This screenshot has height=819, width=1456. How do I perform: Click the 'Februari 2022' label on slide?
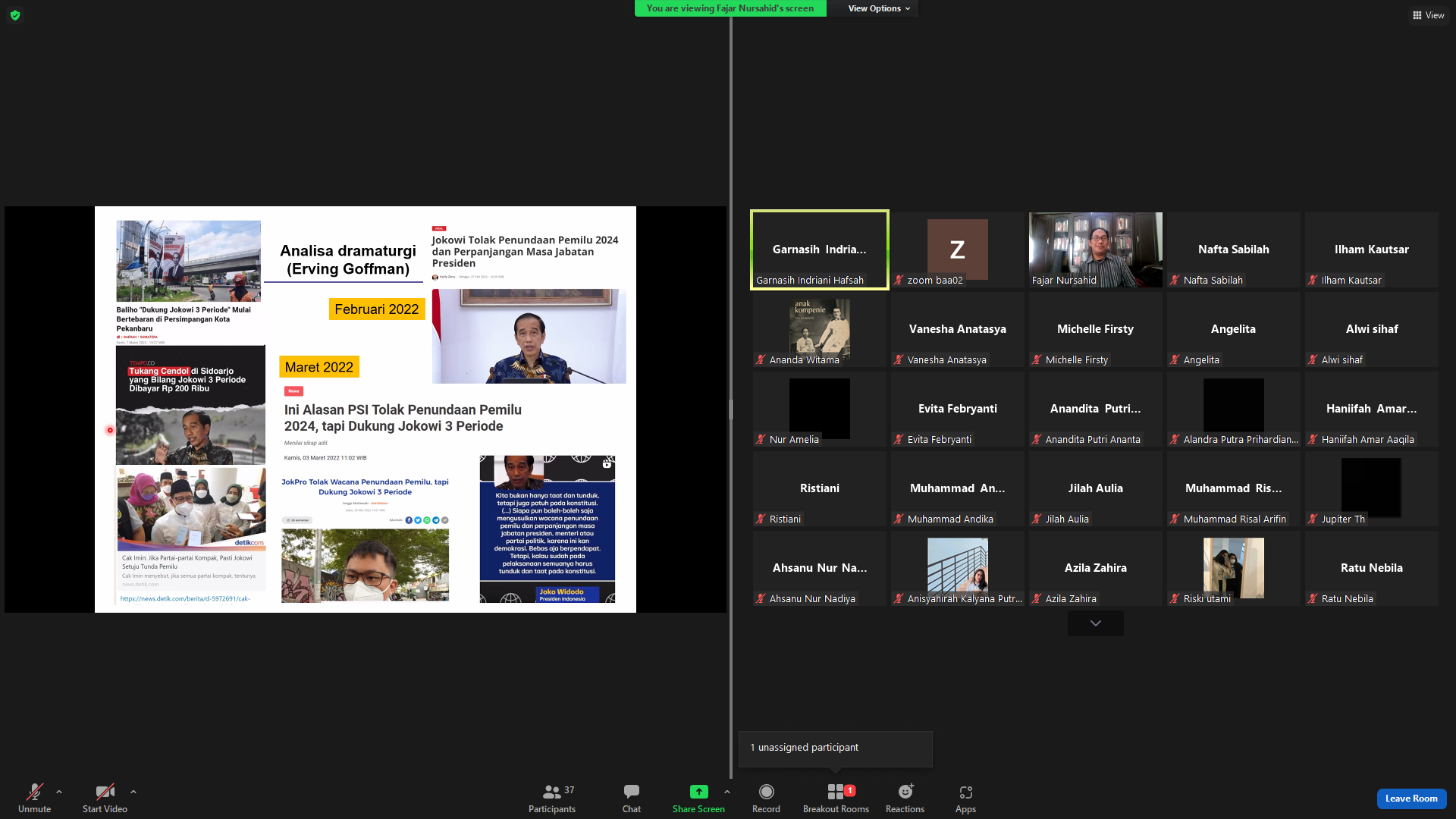click(377, 309)
